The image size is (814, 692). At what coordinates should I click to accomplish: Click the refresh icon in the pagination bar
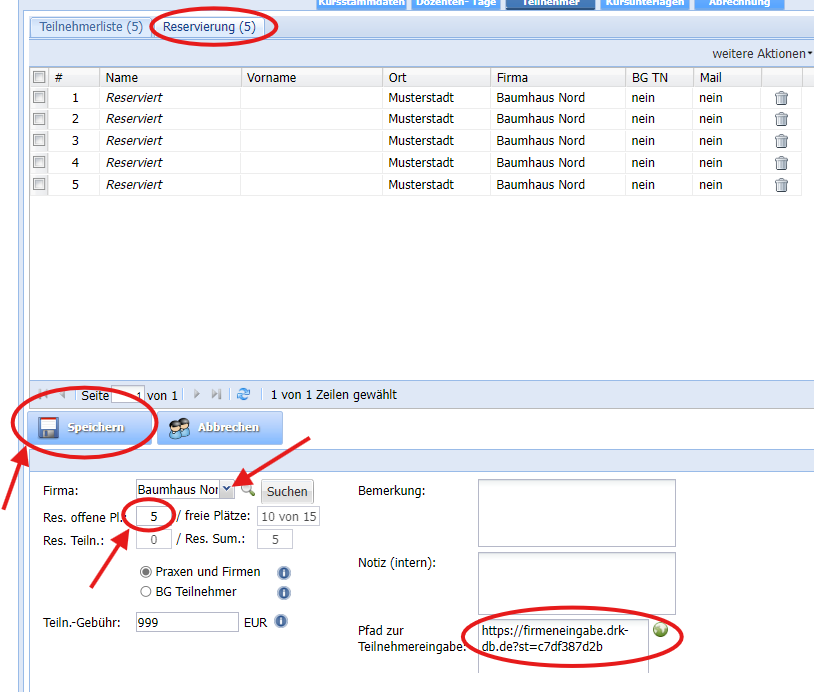243,394
